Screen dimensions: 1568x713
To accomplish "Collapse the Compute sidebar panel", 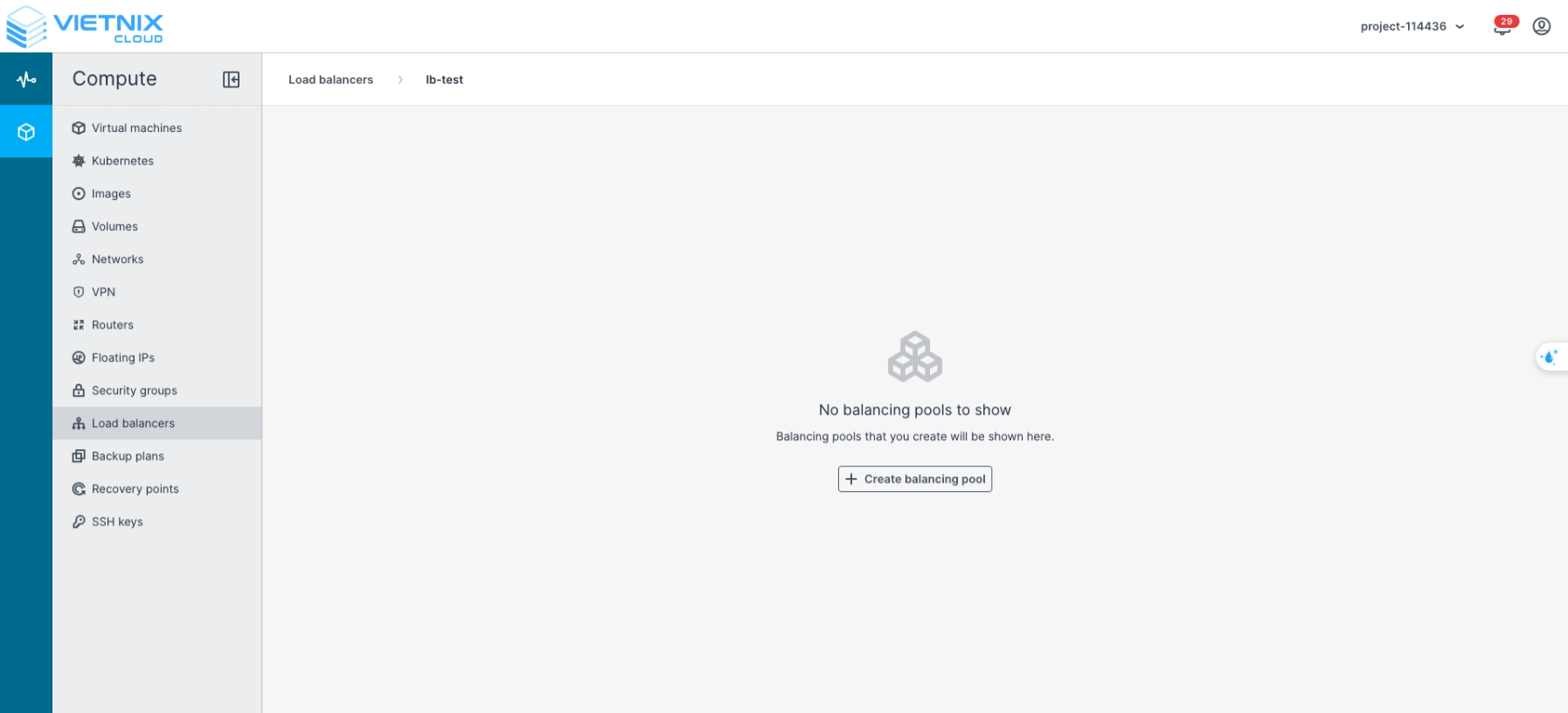I will [x=231, y=80].
